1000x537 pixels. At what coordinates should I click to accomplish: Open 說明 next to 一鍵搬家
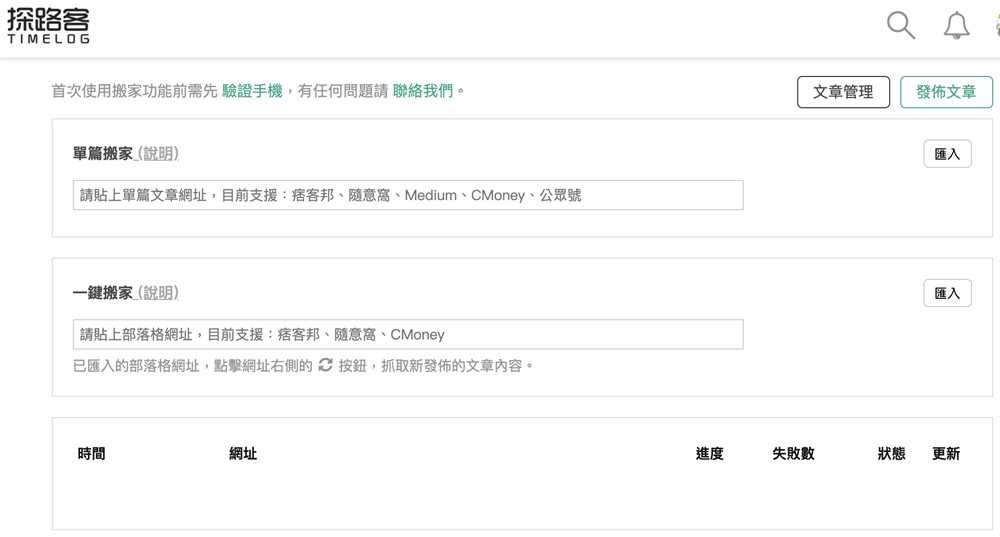point(158,293)
